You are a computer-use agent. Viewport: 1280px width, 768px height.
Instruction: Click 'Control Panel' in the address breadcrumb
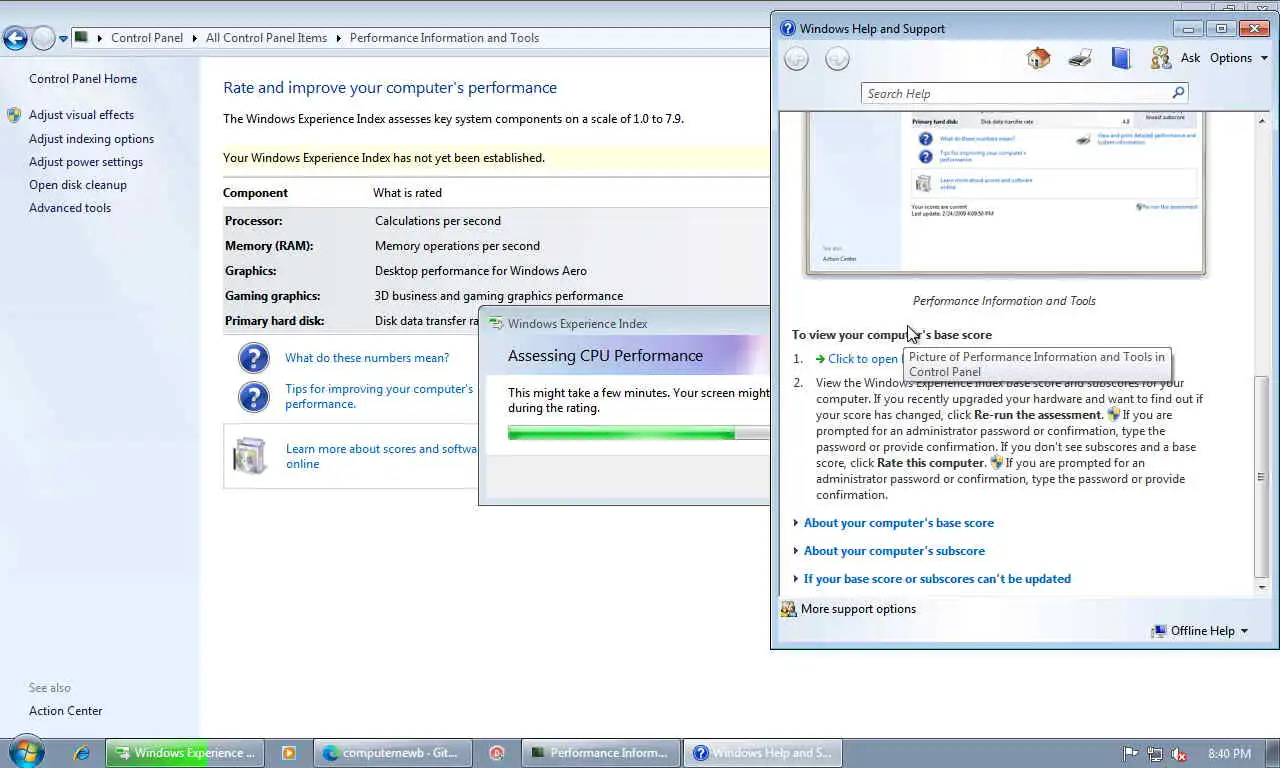click(147, 38)
